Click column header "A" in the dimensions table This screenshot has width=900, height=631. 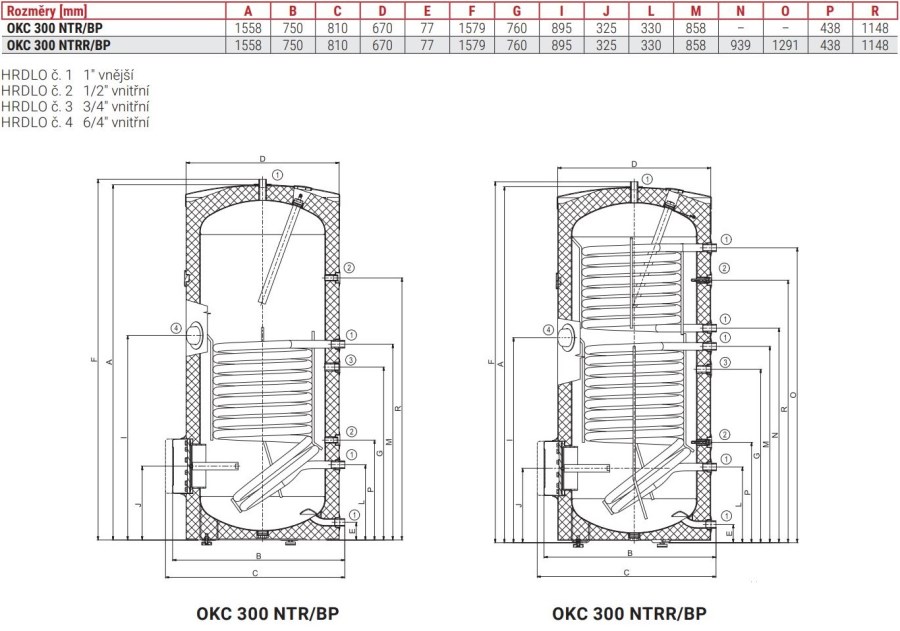click(x=248, y=11)
